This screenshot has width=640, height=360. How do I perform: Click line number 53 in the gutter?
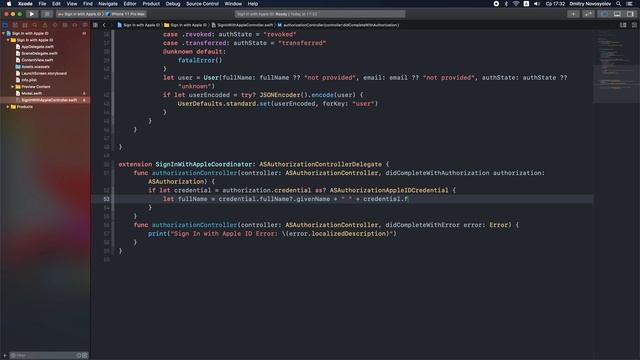(106, 199)
